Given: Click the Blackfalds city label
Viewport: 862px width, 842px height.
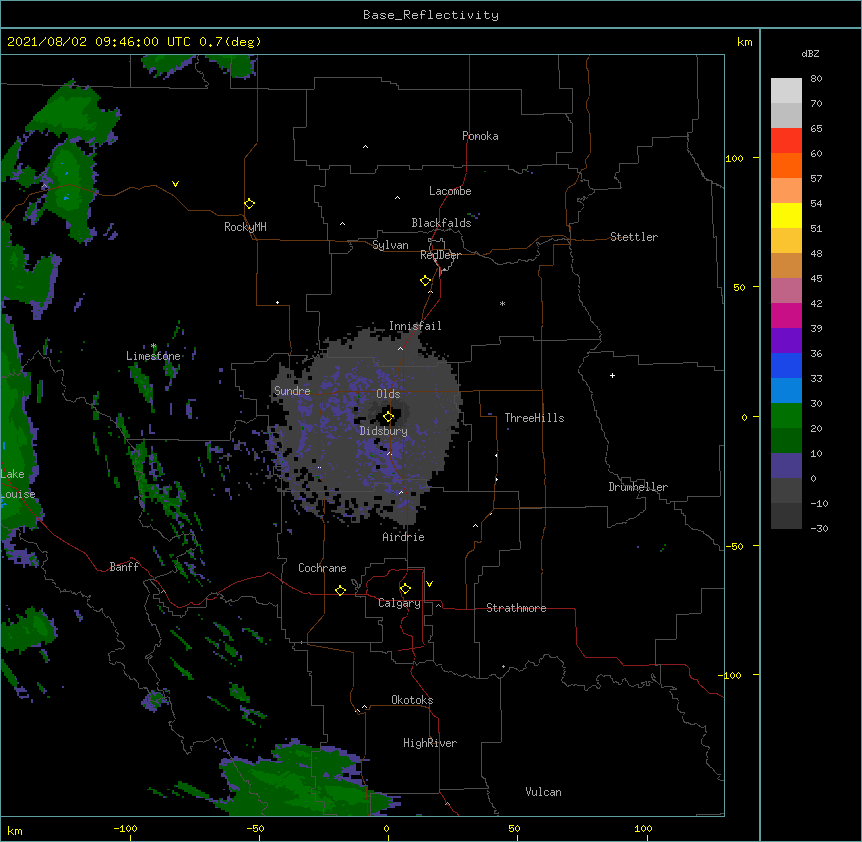Looking at the screenshot, I should [441, 223].
